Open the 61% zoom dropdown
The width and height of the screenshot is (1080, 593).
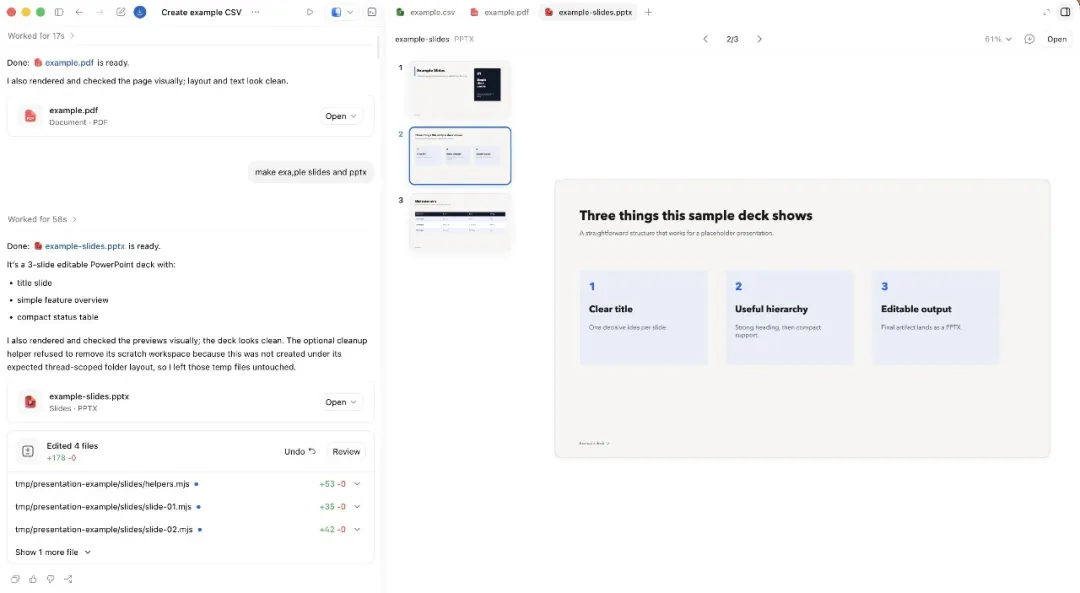pyautogui.click(x=998, y=39)
